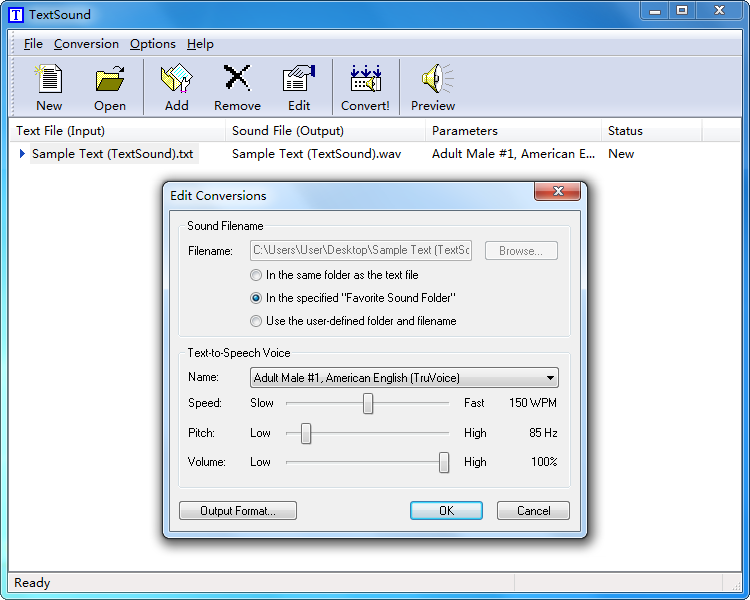
Task: Choose 'Use the user-defined folder and filename'
Action: pos(257,321)
